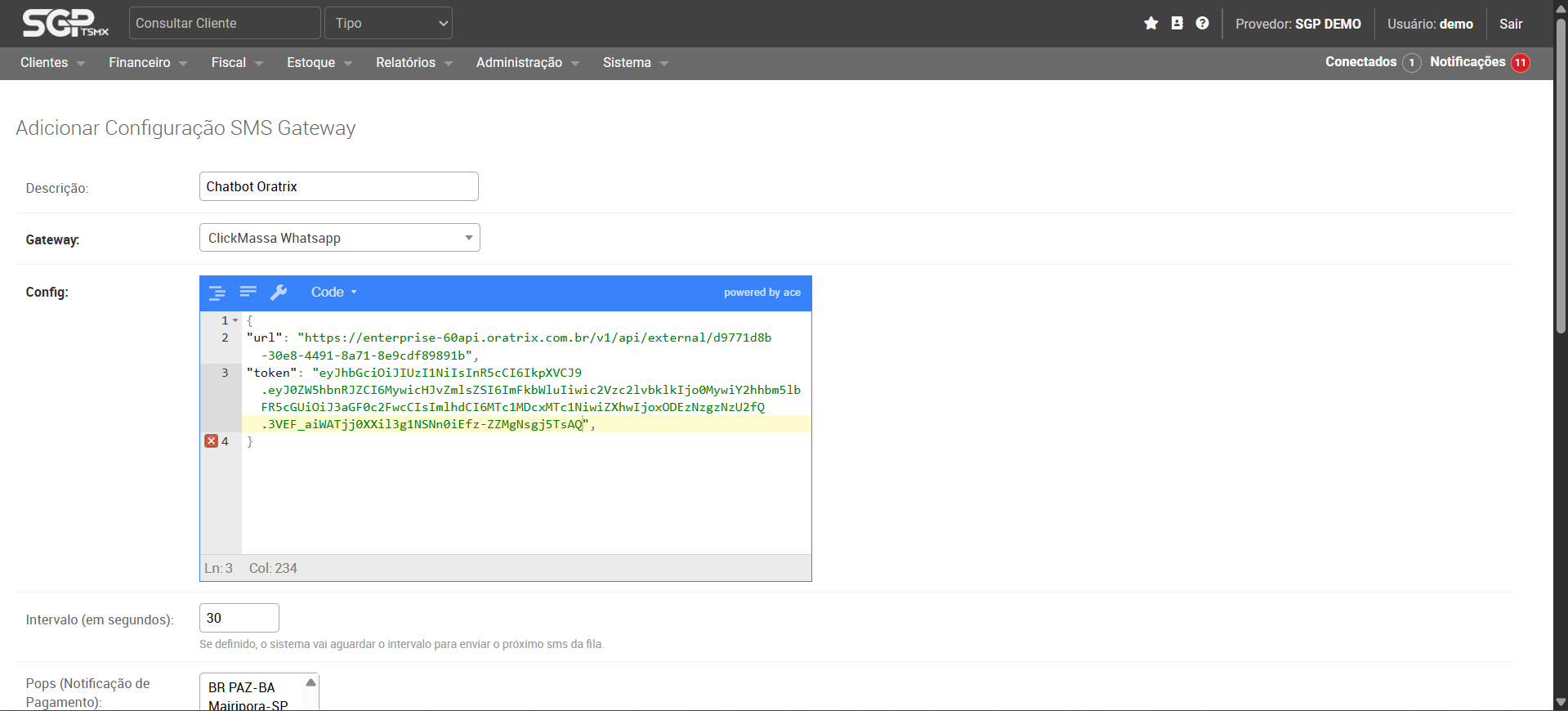Open the Administração menu
1568x711 pixels.
click(x=527, y=63)
